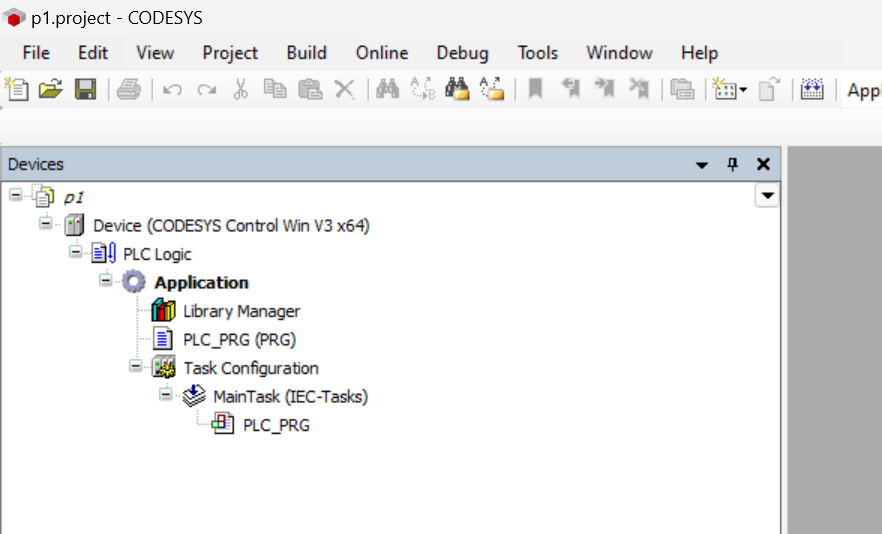The height and width of the screenshot is (534, 882).
Task: Click the Open Project folder icon
Action: (x=51, y=89)
